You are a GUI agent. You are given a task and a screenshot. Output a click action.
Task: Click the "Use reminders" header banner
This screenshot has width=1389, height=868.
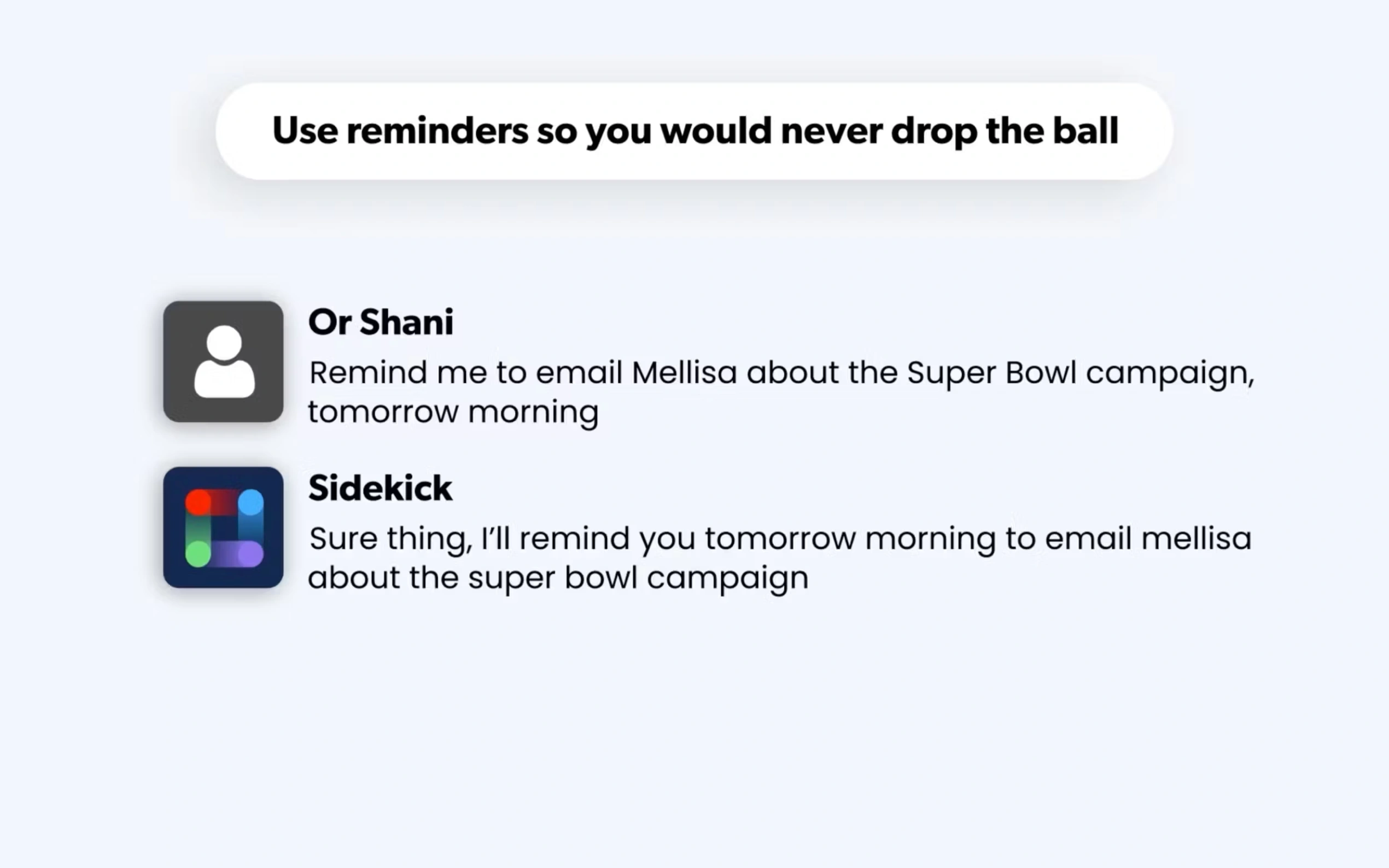coord(693,131)
